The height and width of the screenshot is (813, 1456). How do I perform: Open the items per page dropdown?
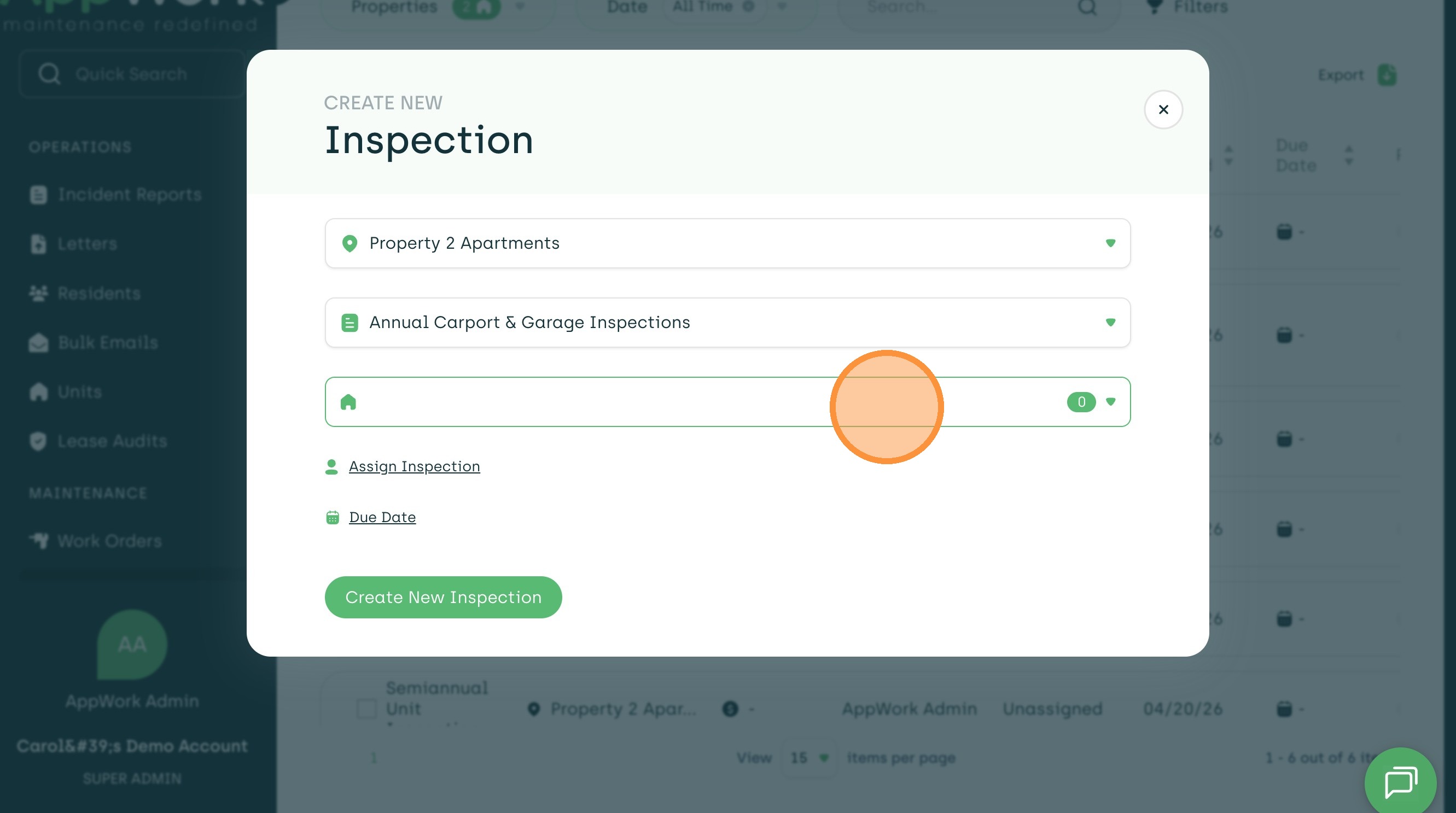[809, 758]
